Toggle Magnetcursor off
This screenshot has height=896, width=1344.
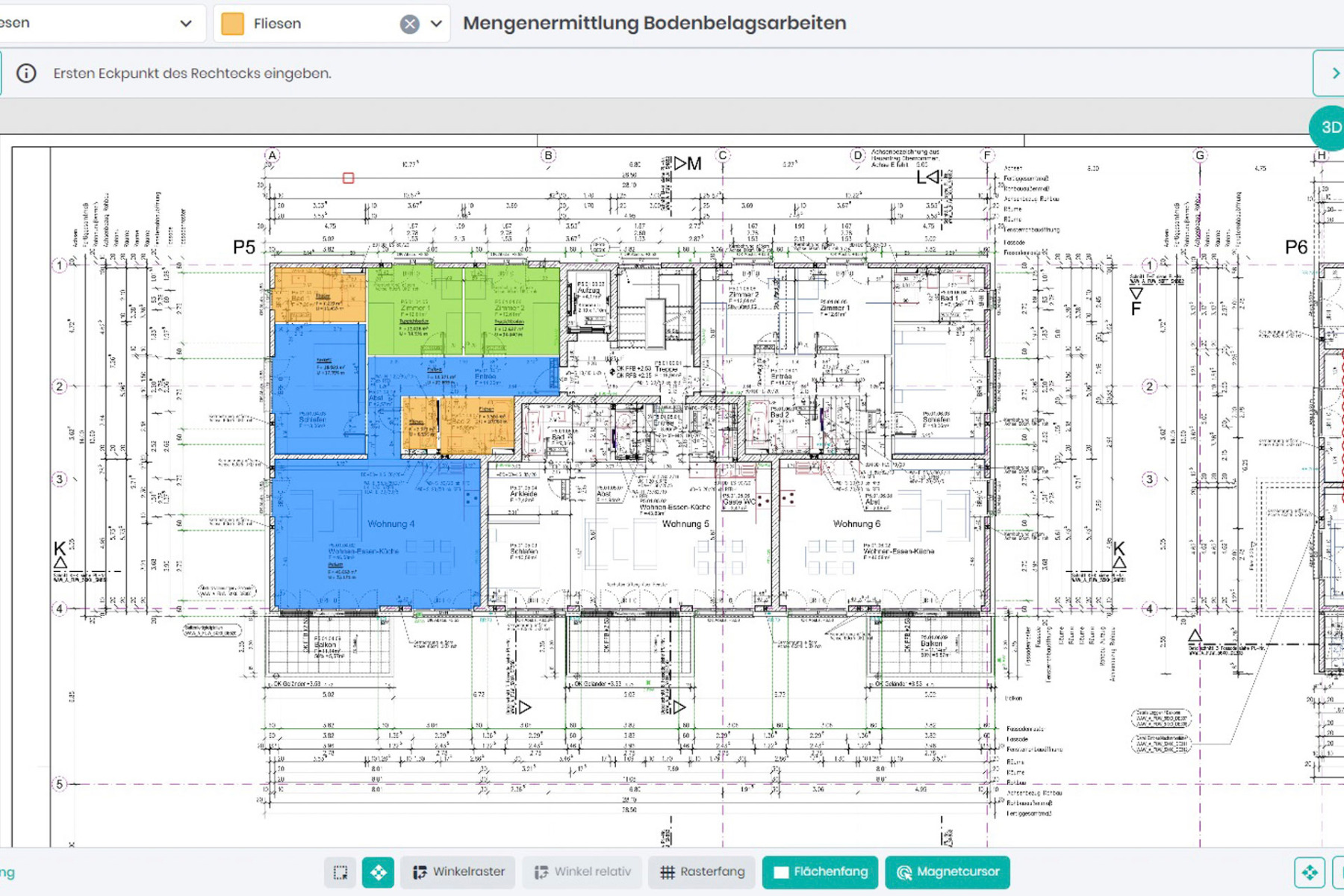click(x=947, y=871)
